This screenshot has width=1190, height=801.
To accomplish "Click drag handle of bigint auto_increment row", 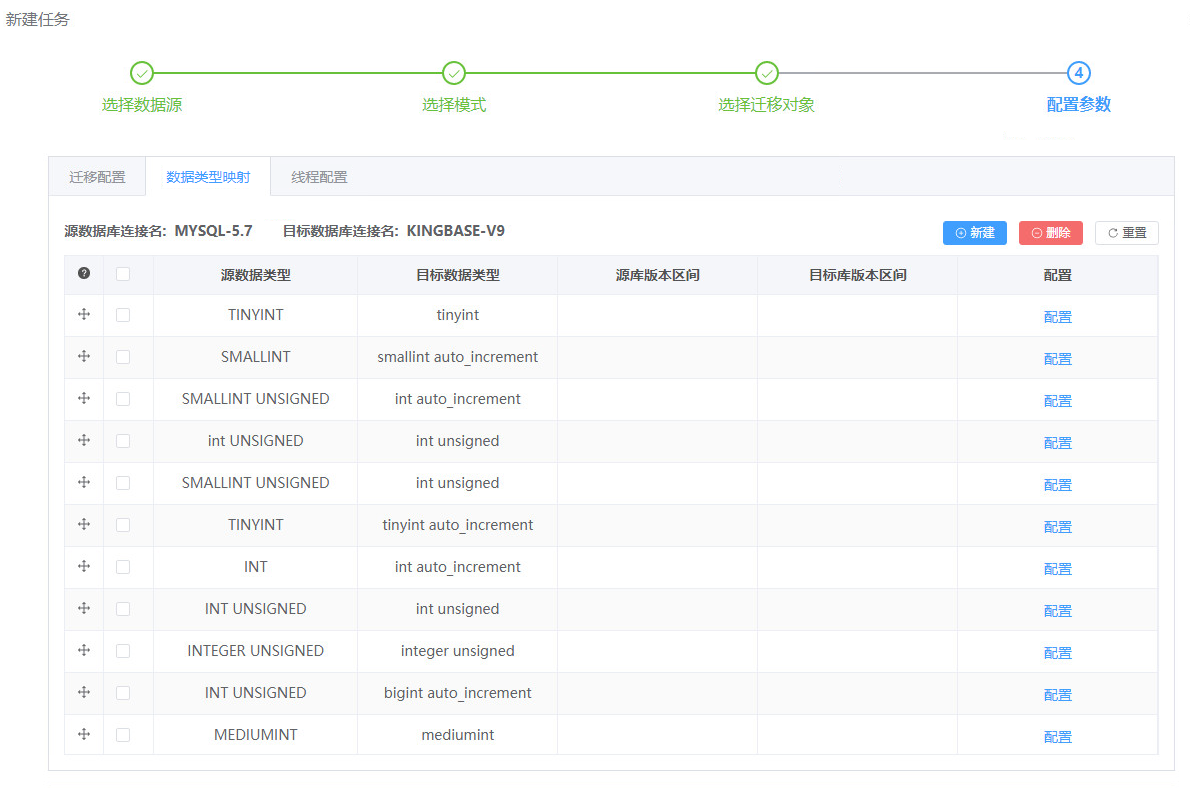I will (x=84, y=692).
